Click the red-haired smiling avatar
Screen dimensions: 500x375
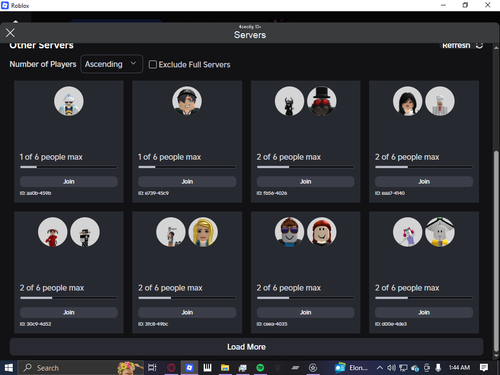[322, 232]
